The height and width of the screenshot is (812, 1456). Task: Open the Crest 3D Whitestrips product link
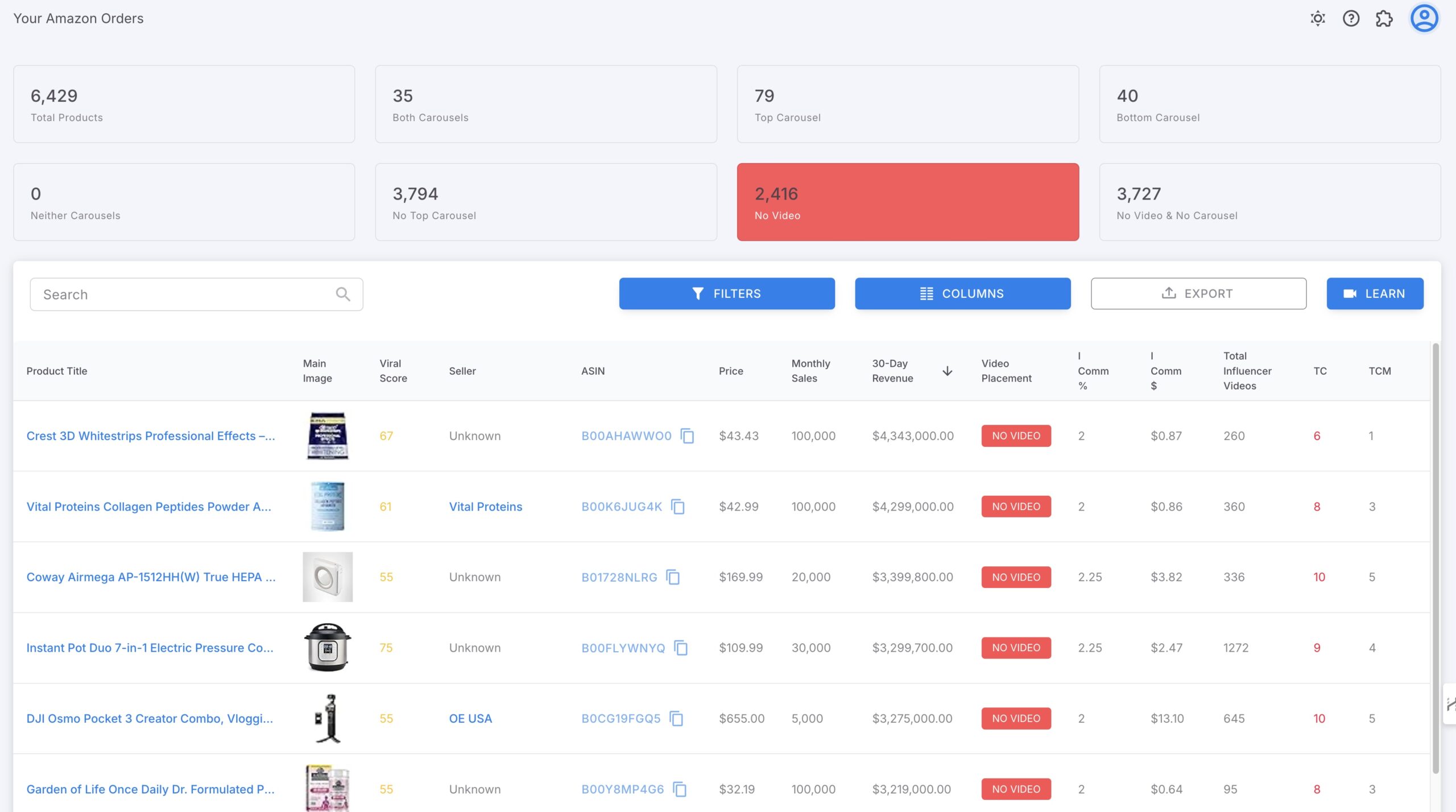150,436
